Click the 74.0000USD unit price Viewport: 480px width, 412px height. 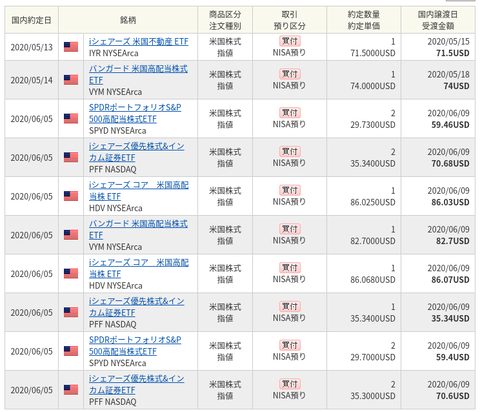pyautogui.click(x=373, y=86)
